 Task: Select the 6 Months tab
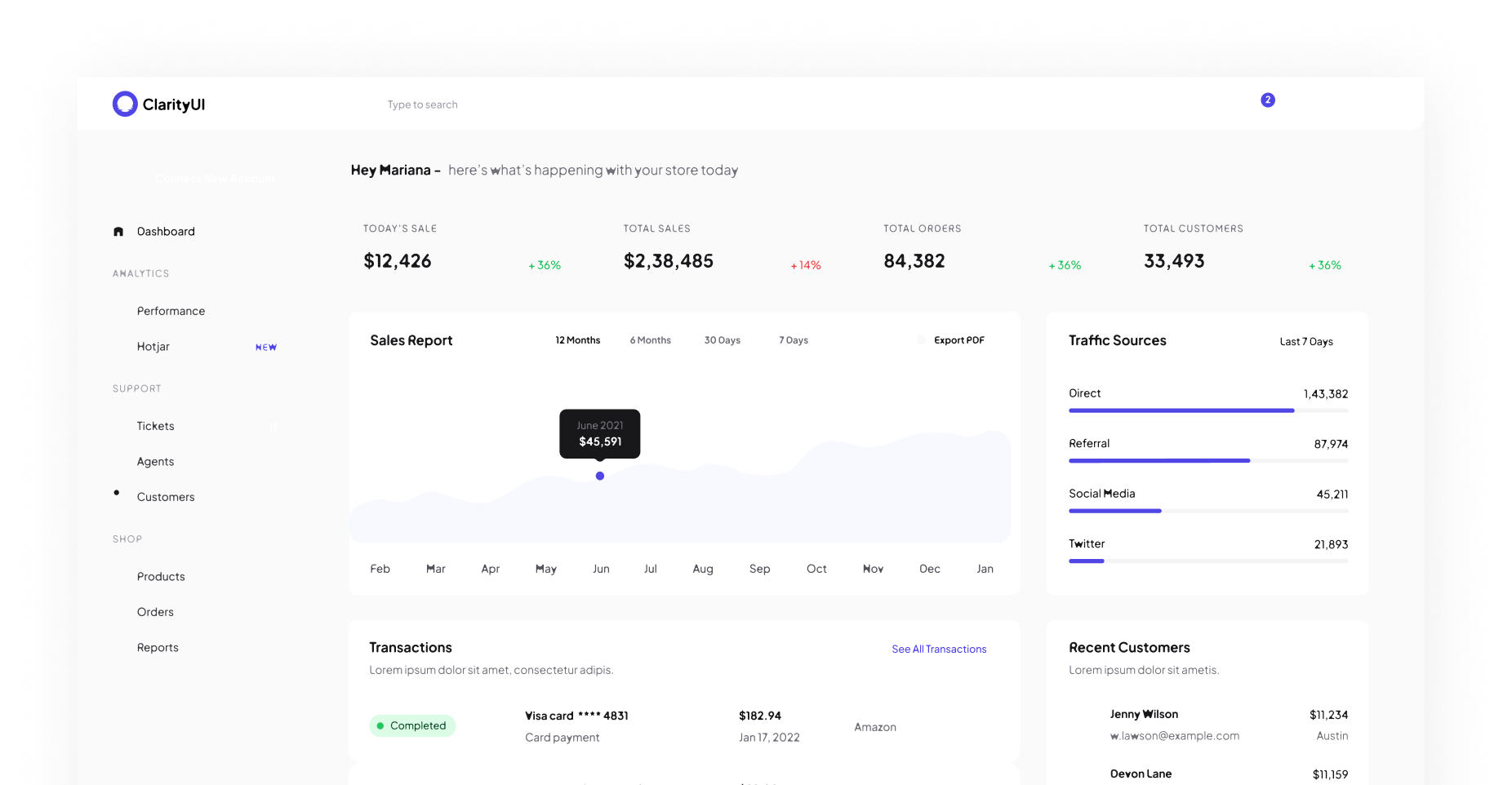(x=650, y=340)
